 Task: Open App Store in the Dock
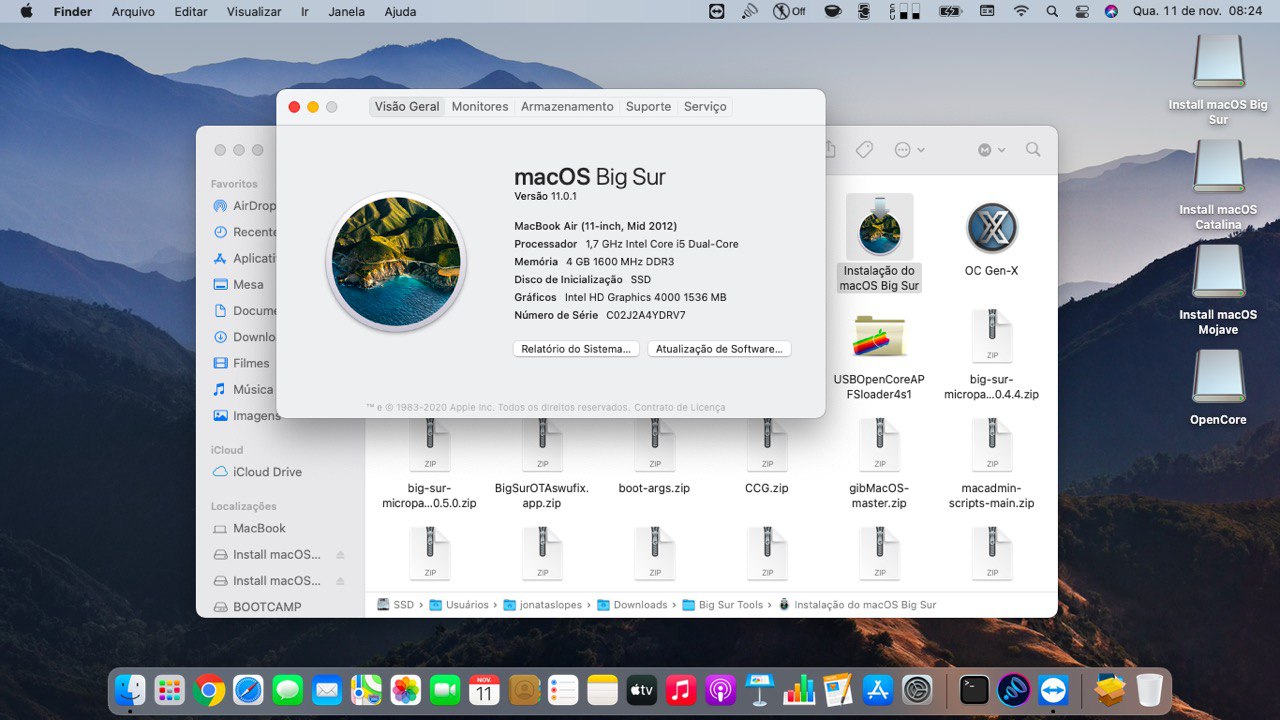coord(877,690)
